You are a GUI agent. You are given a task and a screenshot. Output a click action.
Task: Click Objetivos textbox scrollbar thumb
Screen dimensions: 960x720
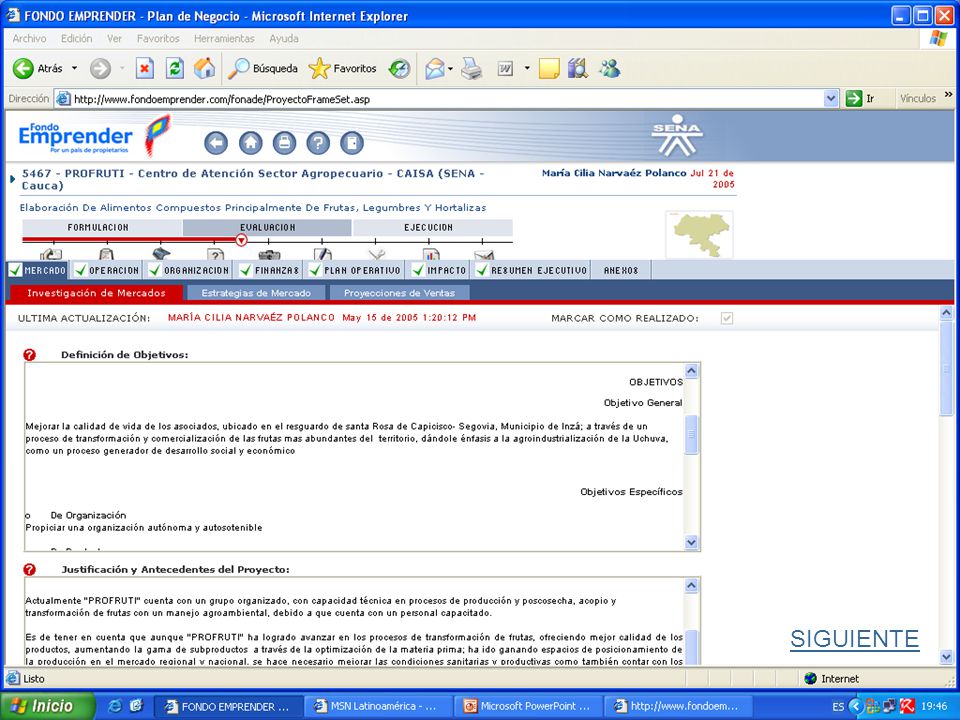pyautogui.click(x=691, y=435)
